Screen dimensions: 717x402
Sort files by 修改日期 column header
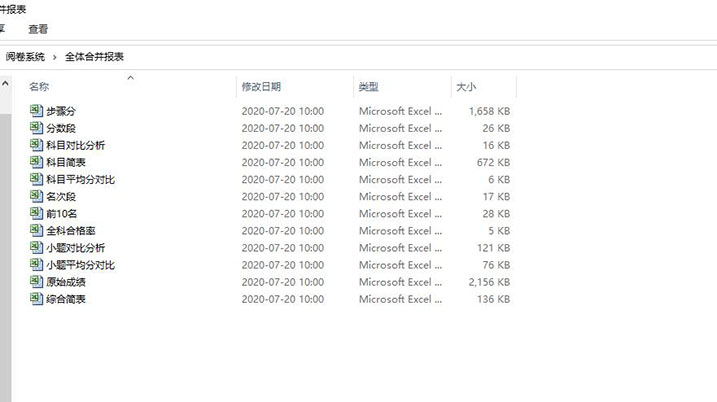pyautogui.click(x=261, y=87)
